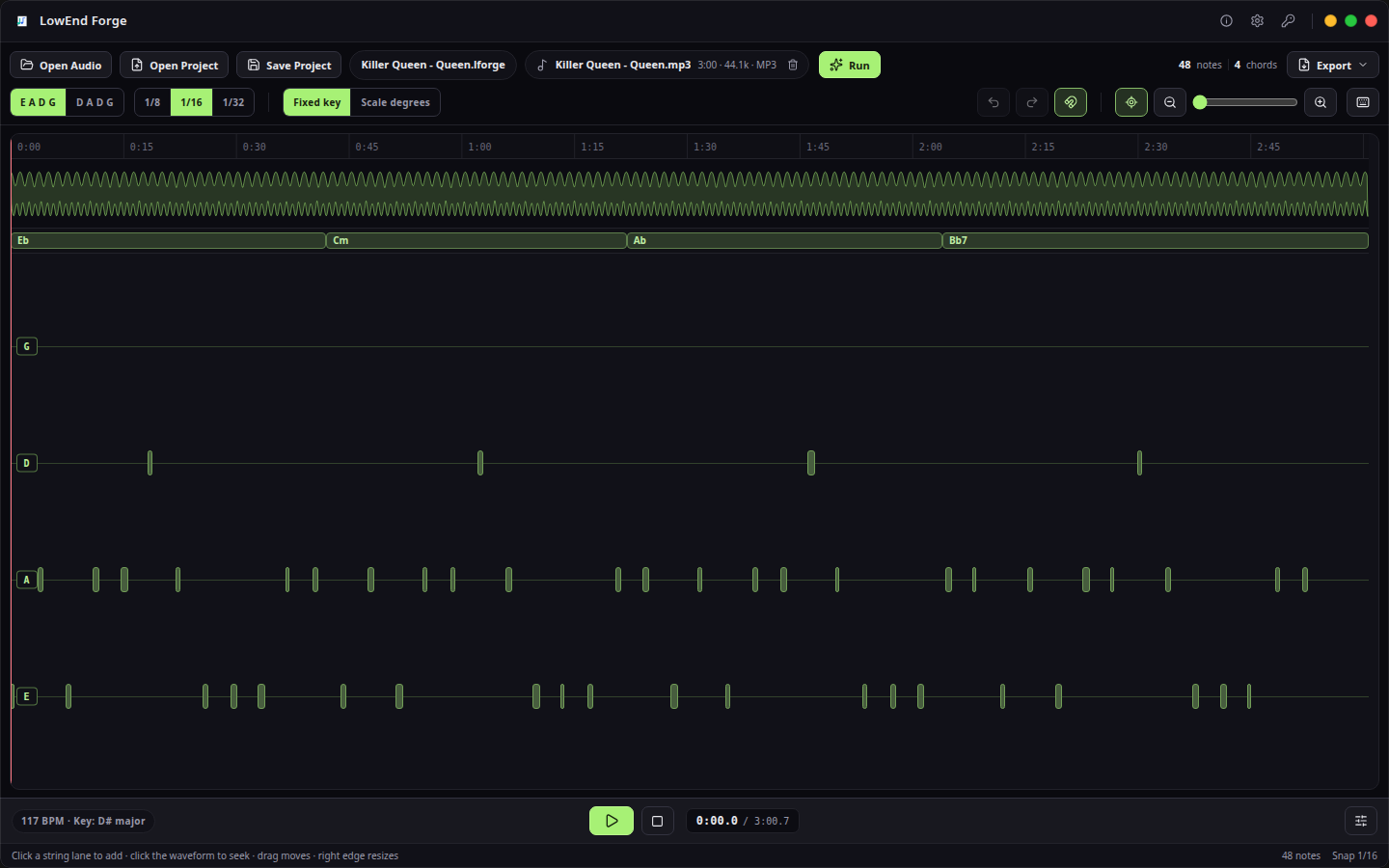The width and height of the screenshot is (1389, 868).
Task: Set grid to 1/8
Action: click(x=152, y=102)
